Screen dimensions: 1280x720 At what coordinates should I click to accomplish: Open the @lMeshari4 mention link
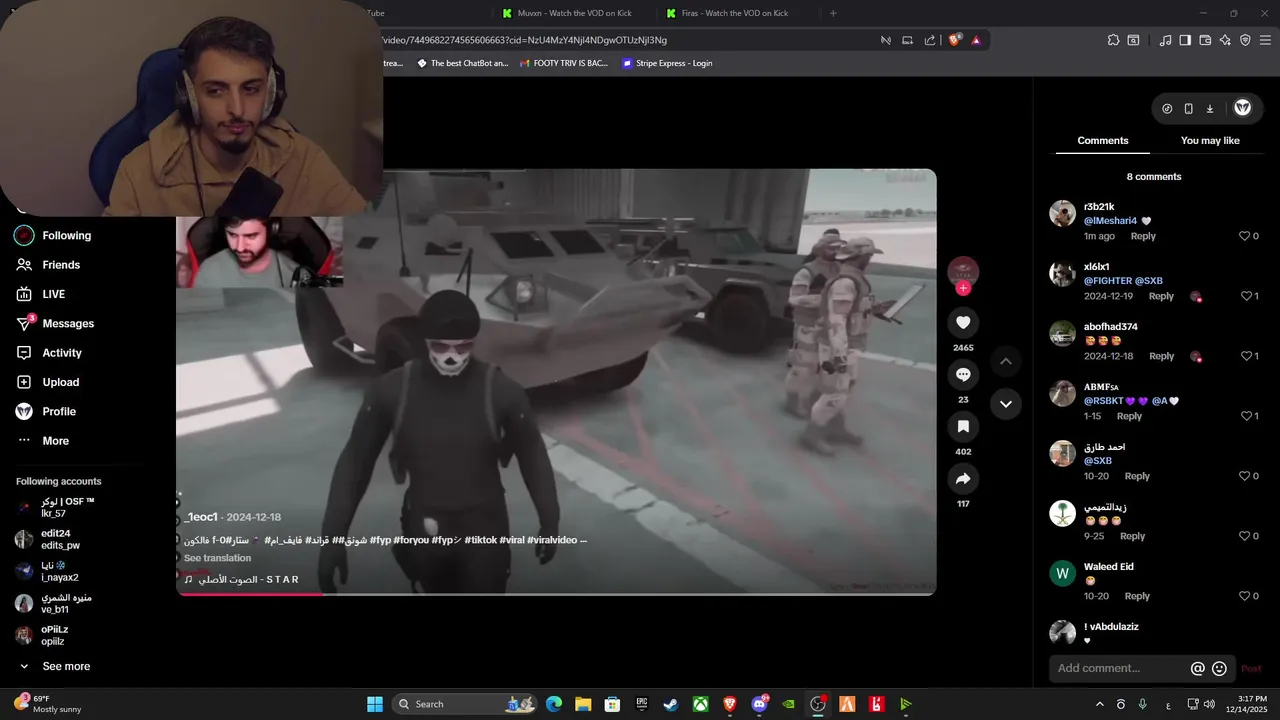point(1110,221)
